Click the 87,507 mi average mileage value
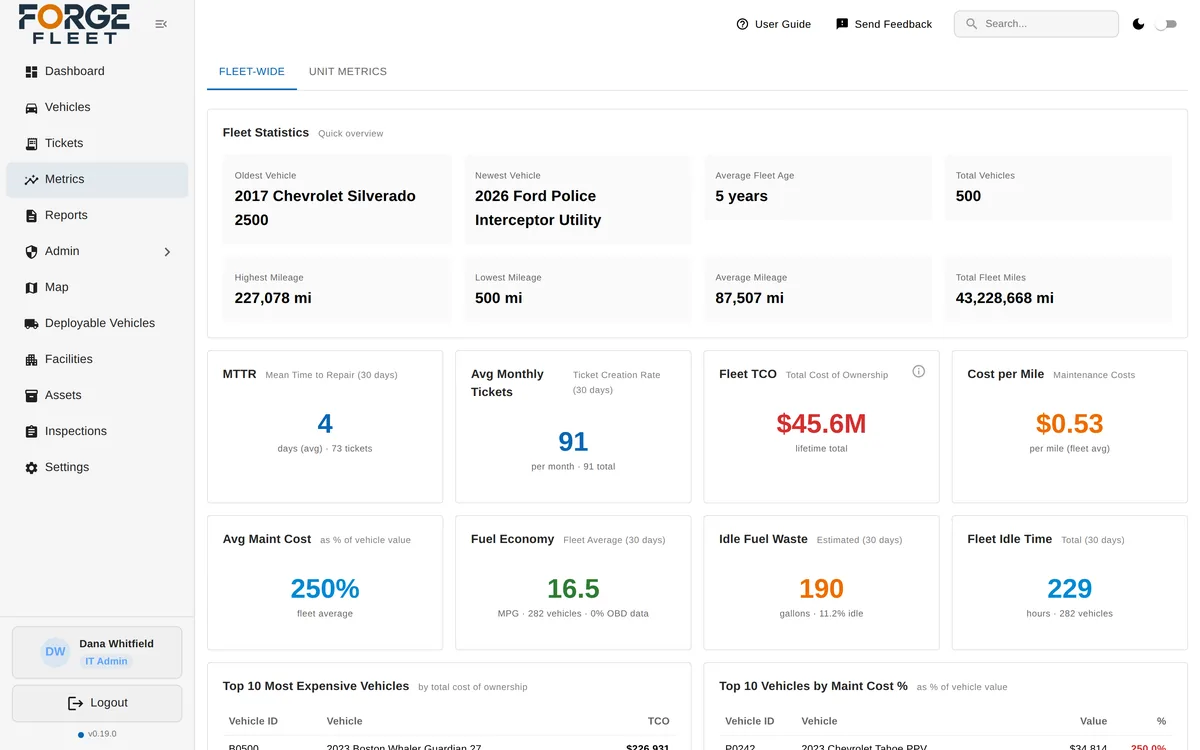The height and width of the screenshot is (750, 1200). [750, 298]
